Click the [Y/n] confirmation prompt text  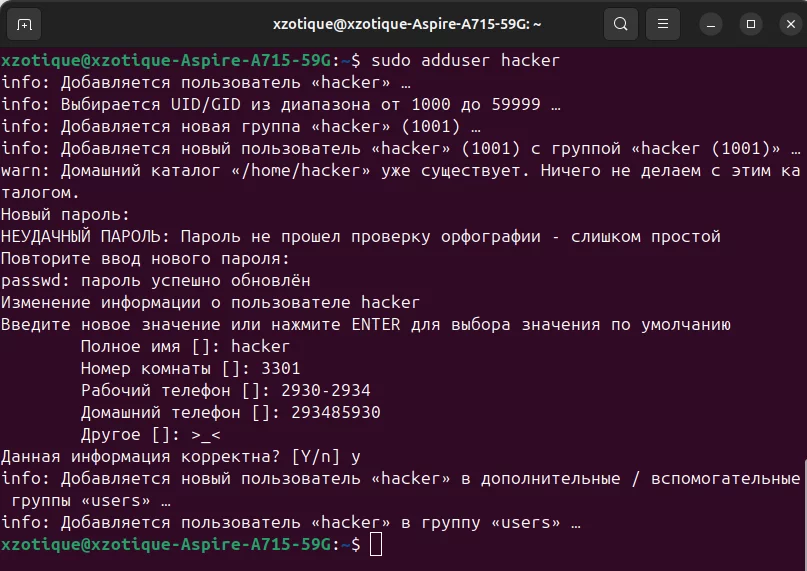point(317,456)
